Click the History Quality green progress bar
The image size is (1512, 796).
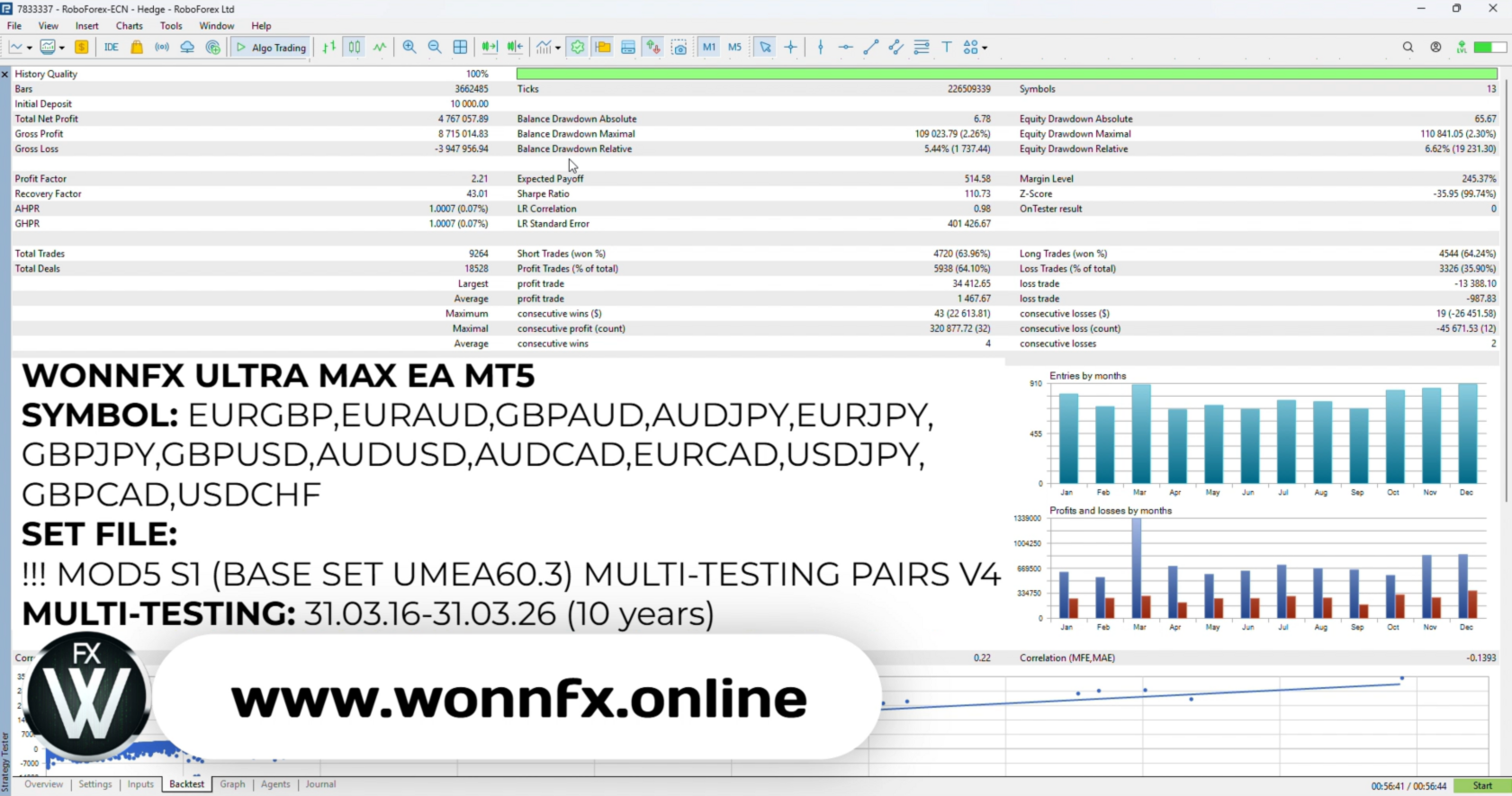(1007, 74)
